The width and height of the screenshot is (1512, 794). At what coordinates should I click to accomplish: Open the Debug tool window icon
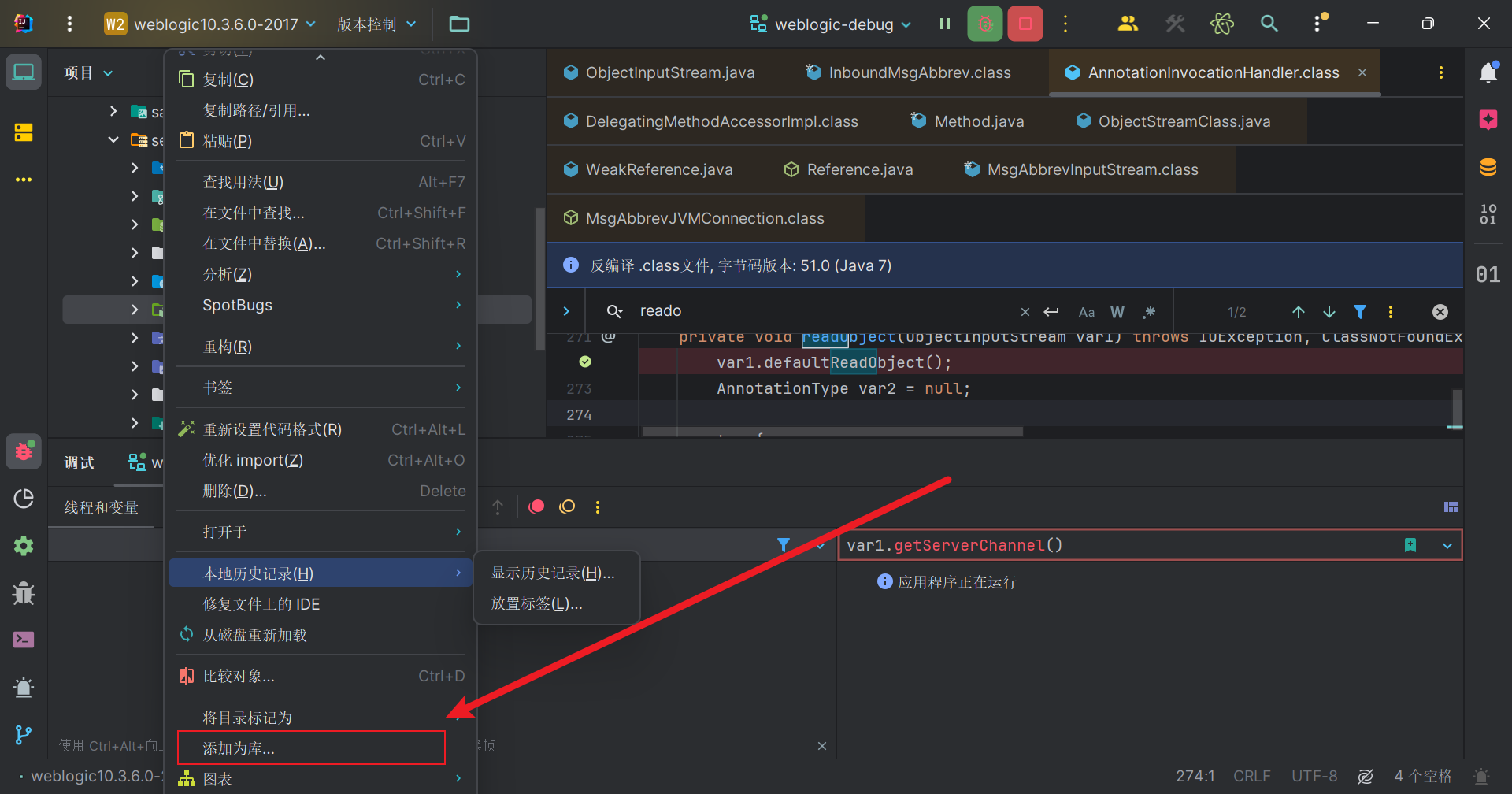24,451
